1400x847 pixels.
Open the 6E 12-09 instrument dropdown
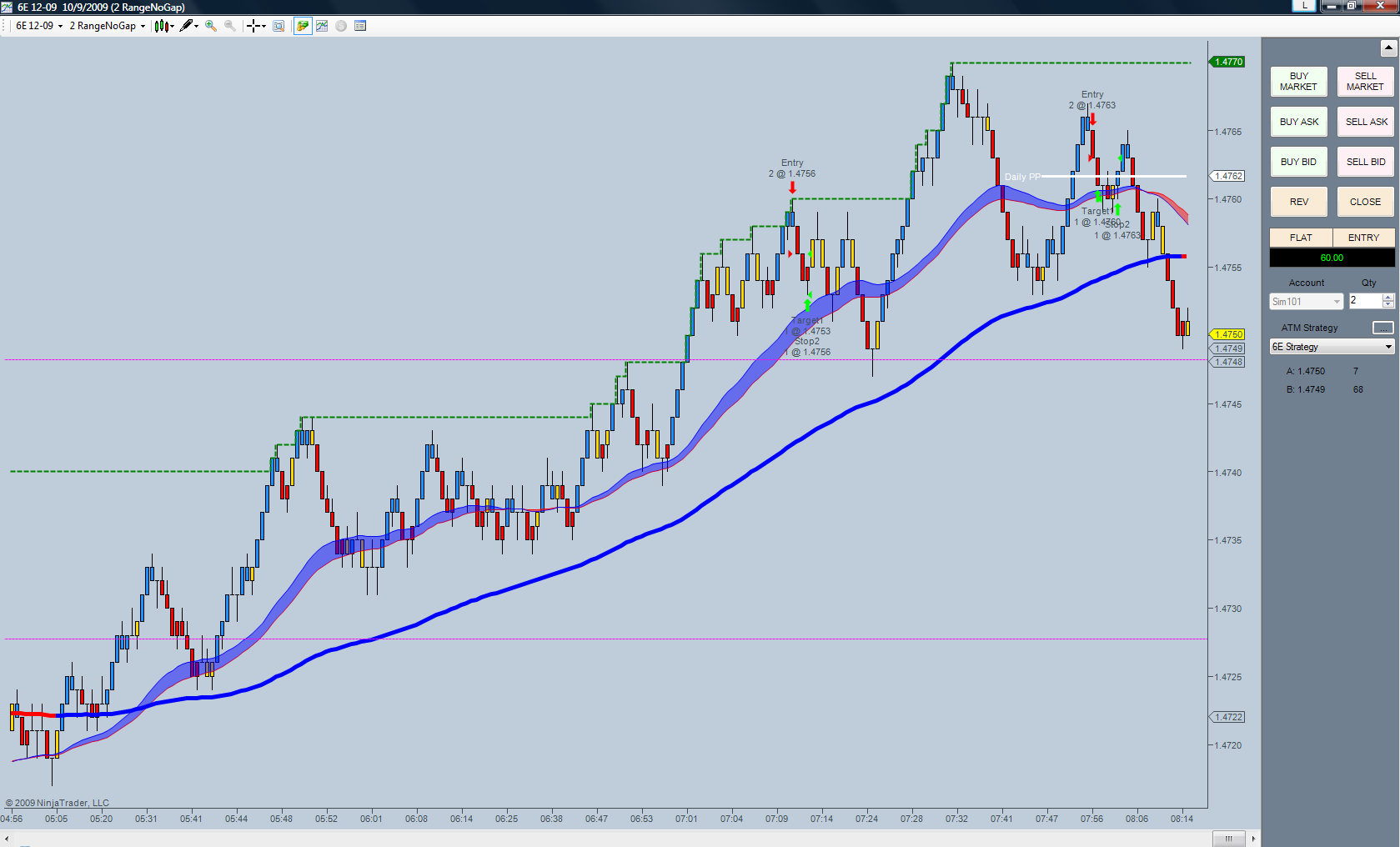pos(39,26)
